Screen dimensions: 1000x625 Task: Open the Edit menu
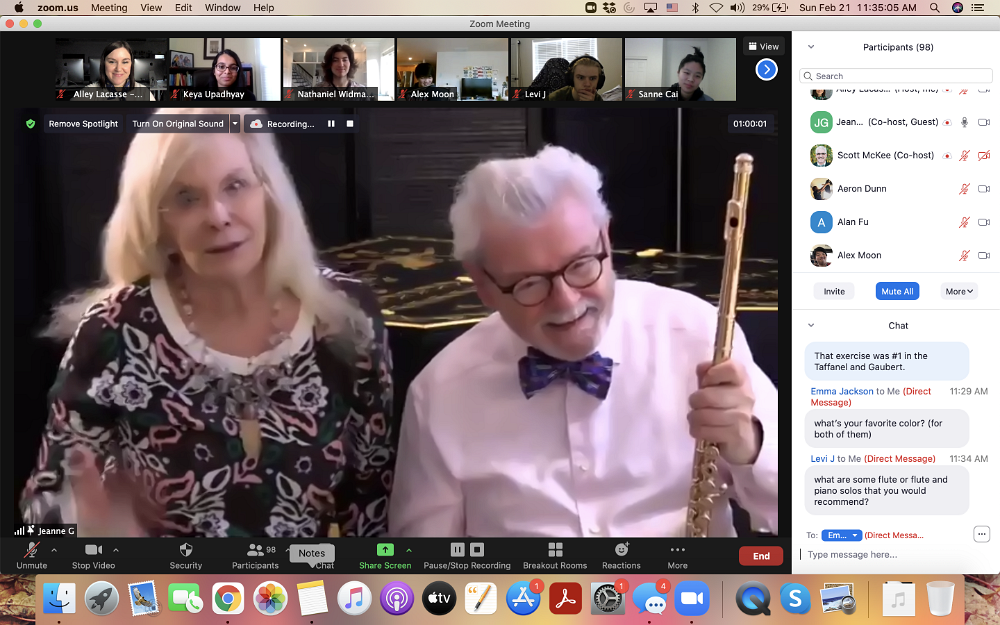tap(184, 8)
